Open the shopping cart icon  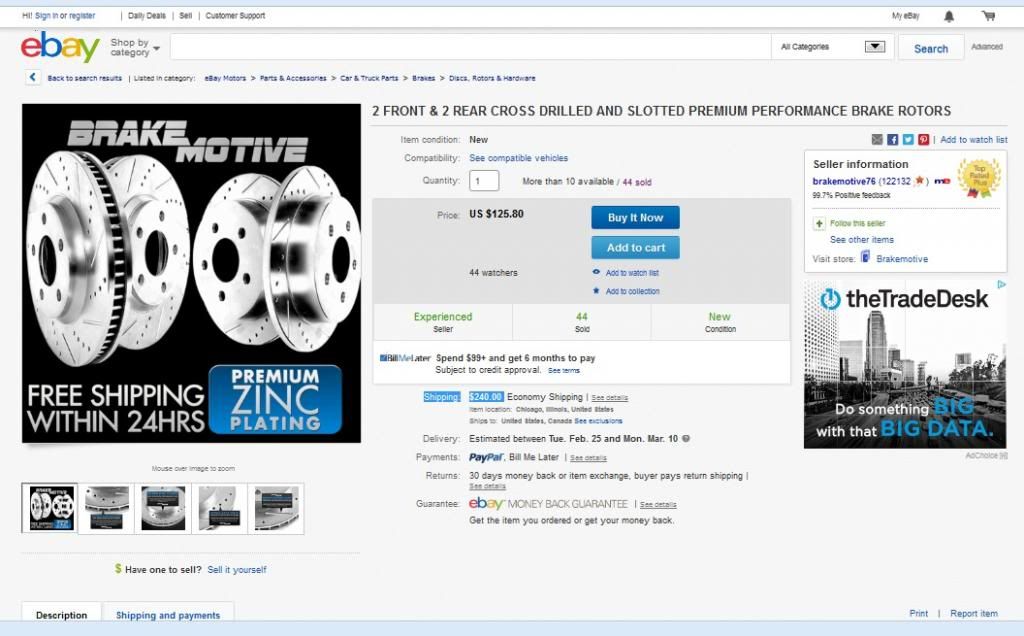(x=988, y=16)
